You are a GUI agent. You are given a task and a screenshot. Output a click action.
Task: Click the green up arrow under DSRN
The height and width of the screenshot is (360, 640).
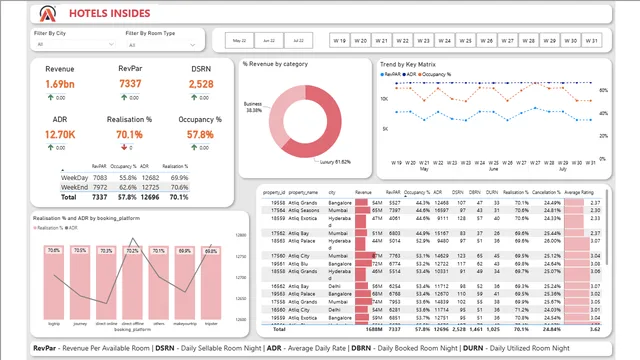(194, 97)
